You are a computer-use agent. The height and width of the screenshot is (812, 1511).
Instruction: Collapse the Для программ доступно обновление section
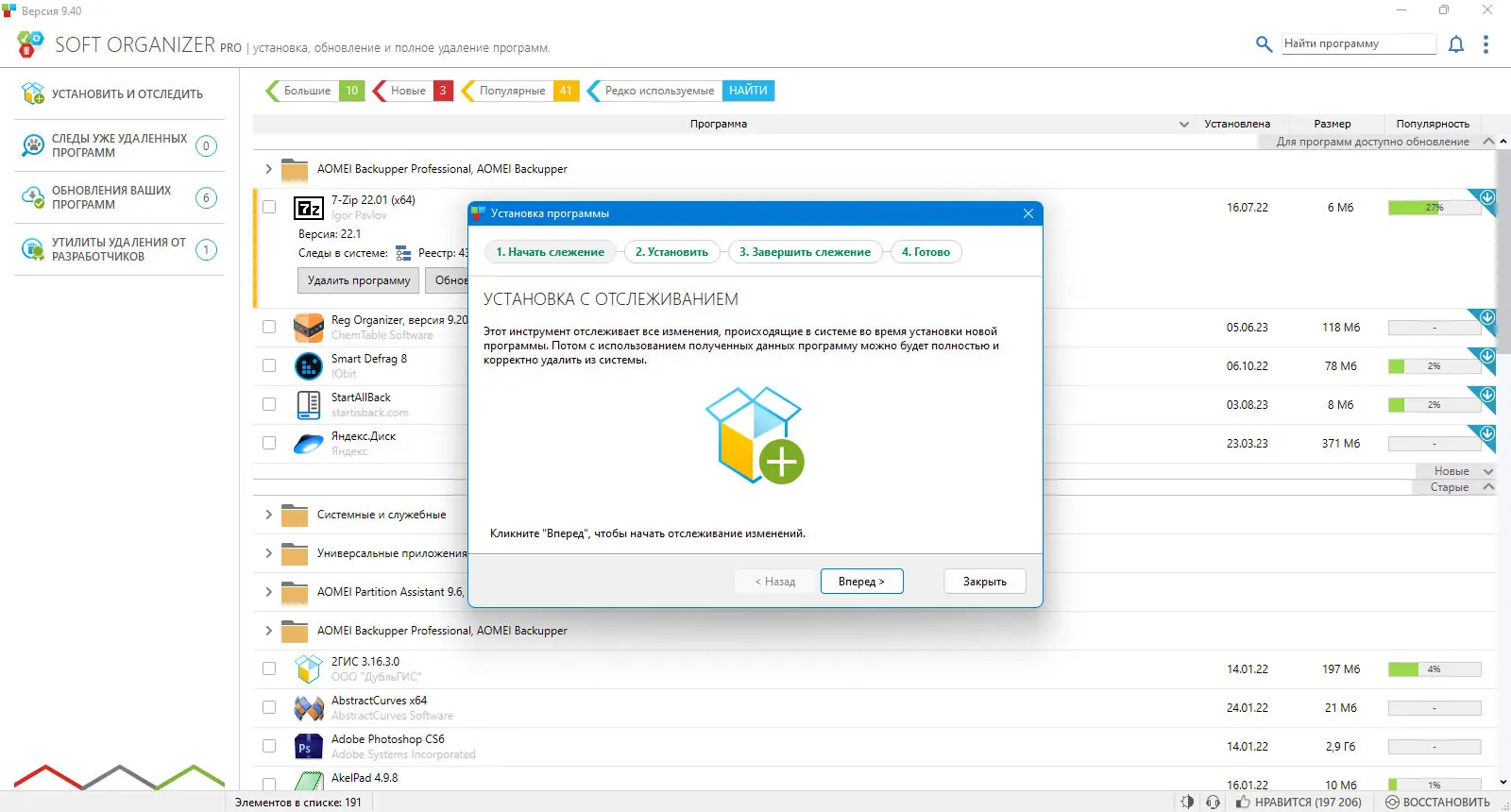[1488, 142]
